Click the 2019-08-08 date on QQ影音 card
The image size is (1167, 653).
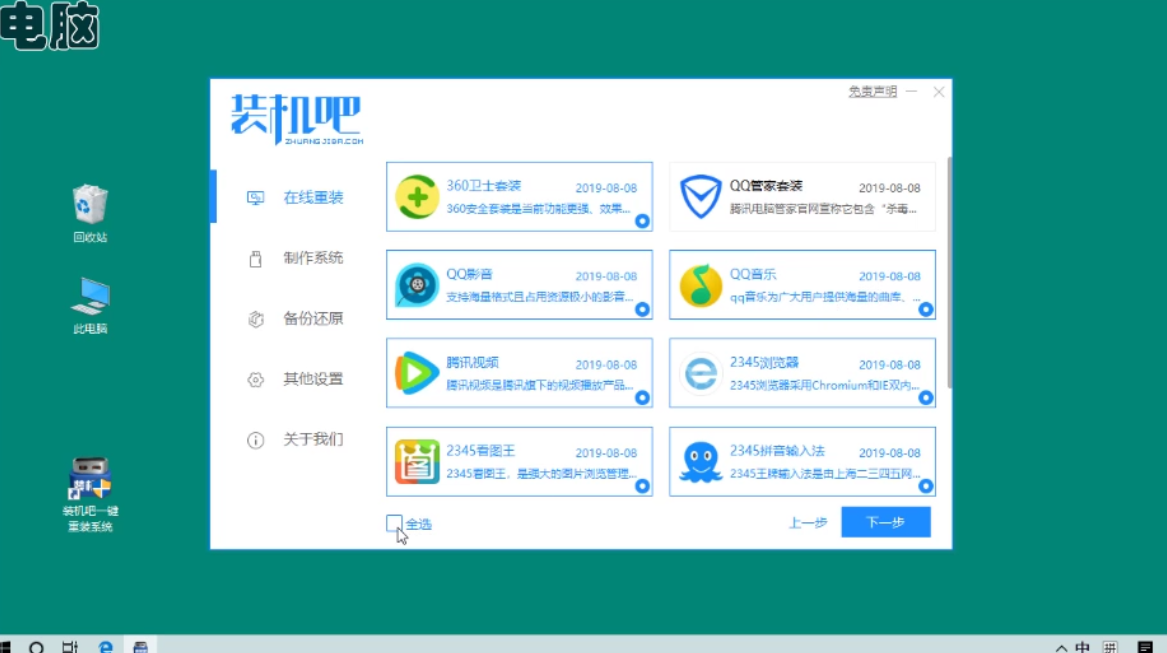coord(606,276)
